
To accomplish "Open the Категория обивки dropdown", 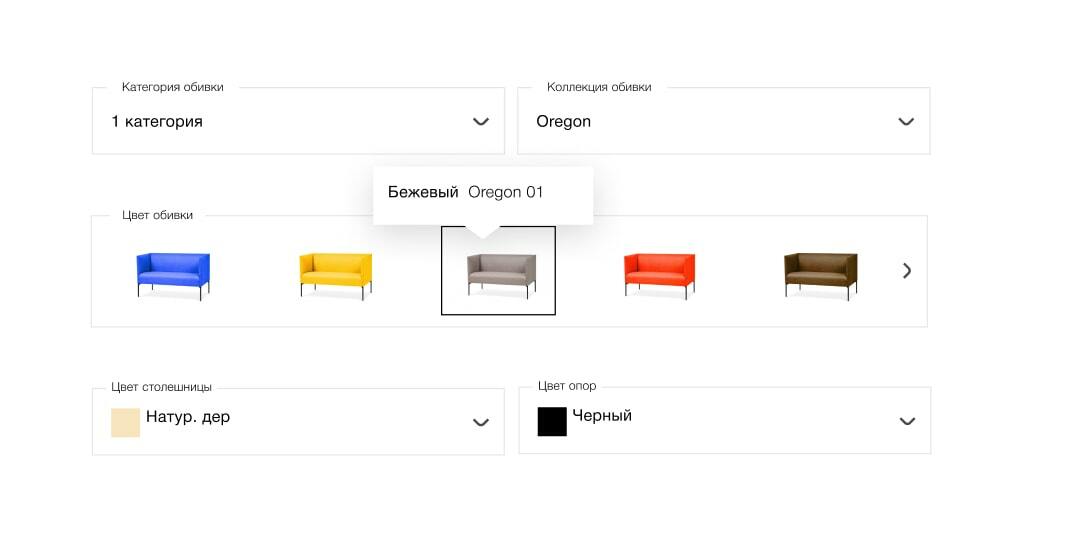I will pos(299,121).
